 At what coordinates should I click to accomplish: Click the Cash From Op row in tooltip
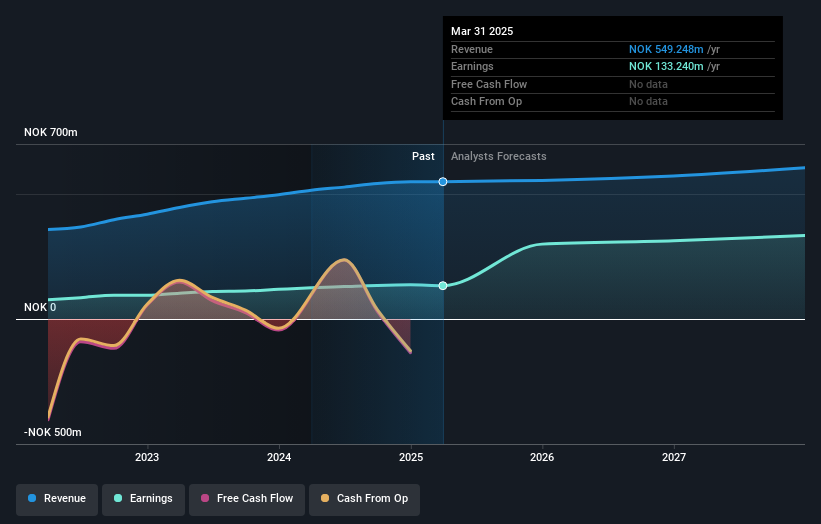pos(613,102)
